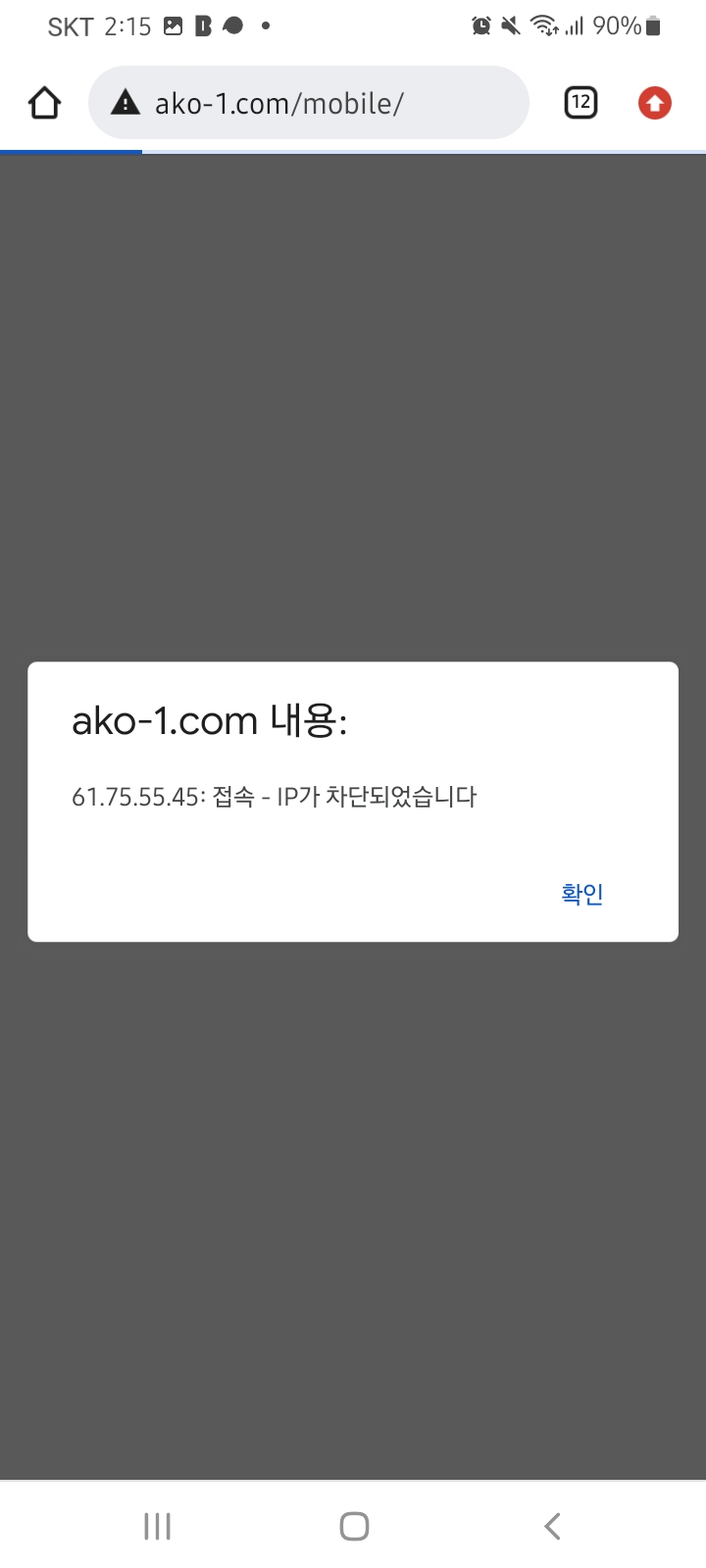Tap the browser home icon
Screen dimensions: 706x1568
click(x=44, y=103)
